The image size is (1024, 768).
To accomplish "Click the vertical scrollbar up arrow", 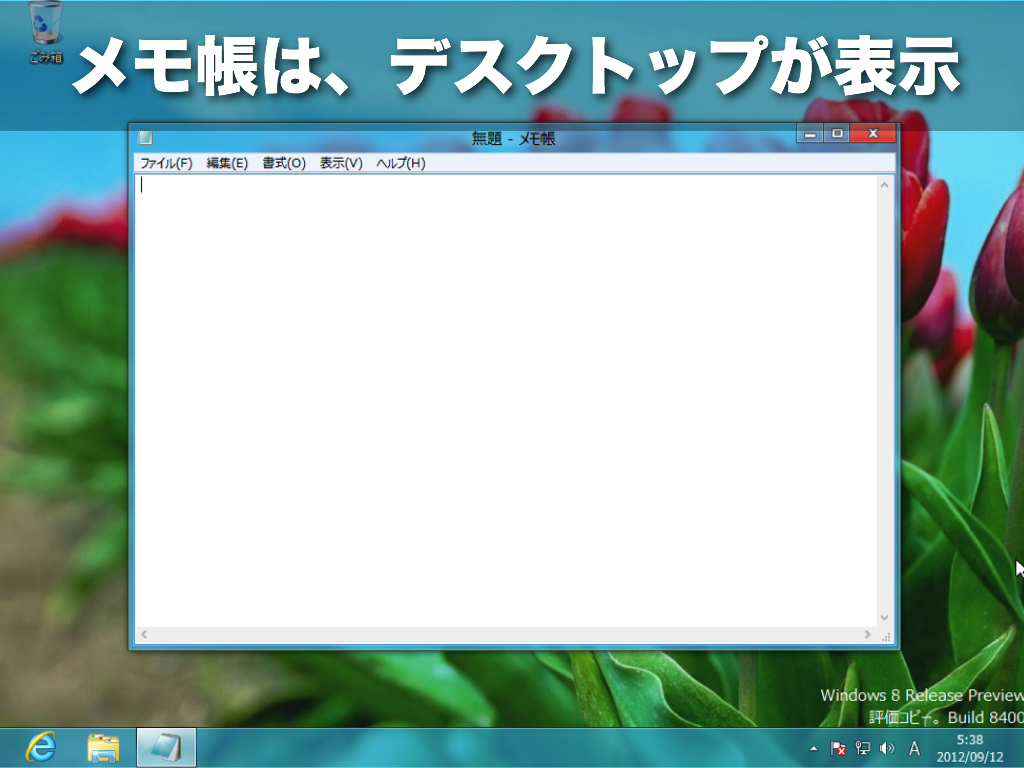I will pyautogui.click(x=884, y=185).
